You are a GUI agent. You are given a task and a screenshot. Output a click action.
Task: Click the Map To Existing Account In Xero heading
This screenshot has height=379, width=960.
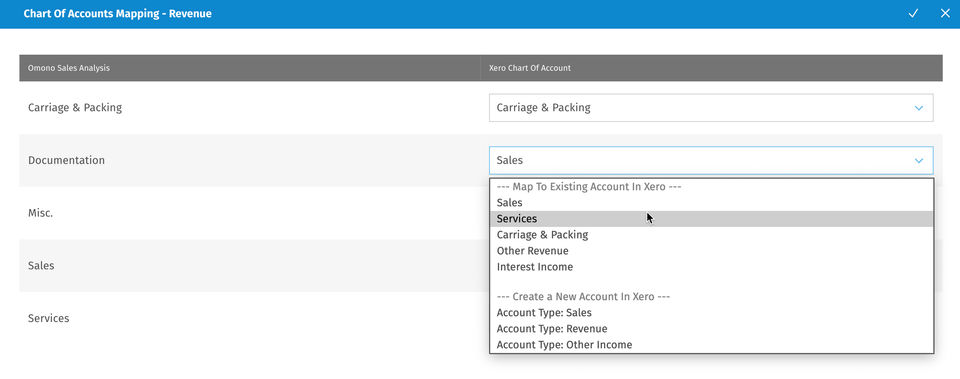coord(589,187)
